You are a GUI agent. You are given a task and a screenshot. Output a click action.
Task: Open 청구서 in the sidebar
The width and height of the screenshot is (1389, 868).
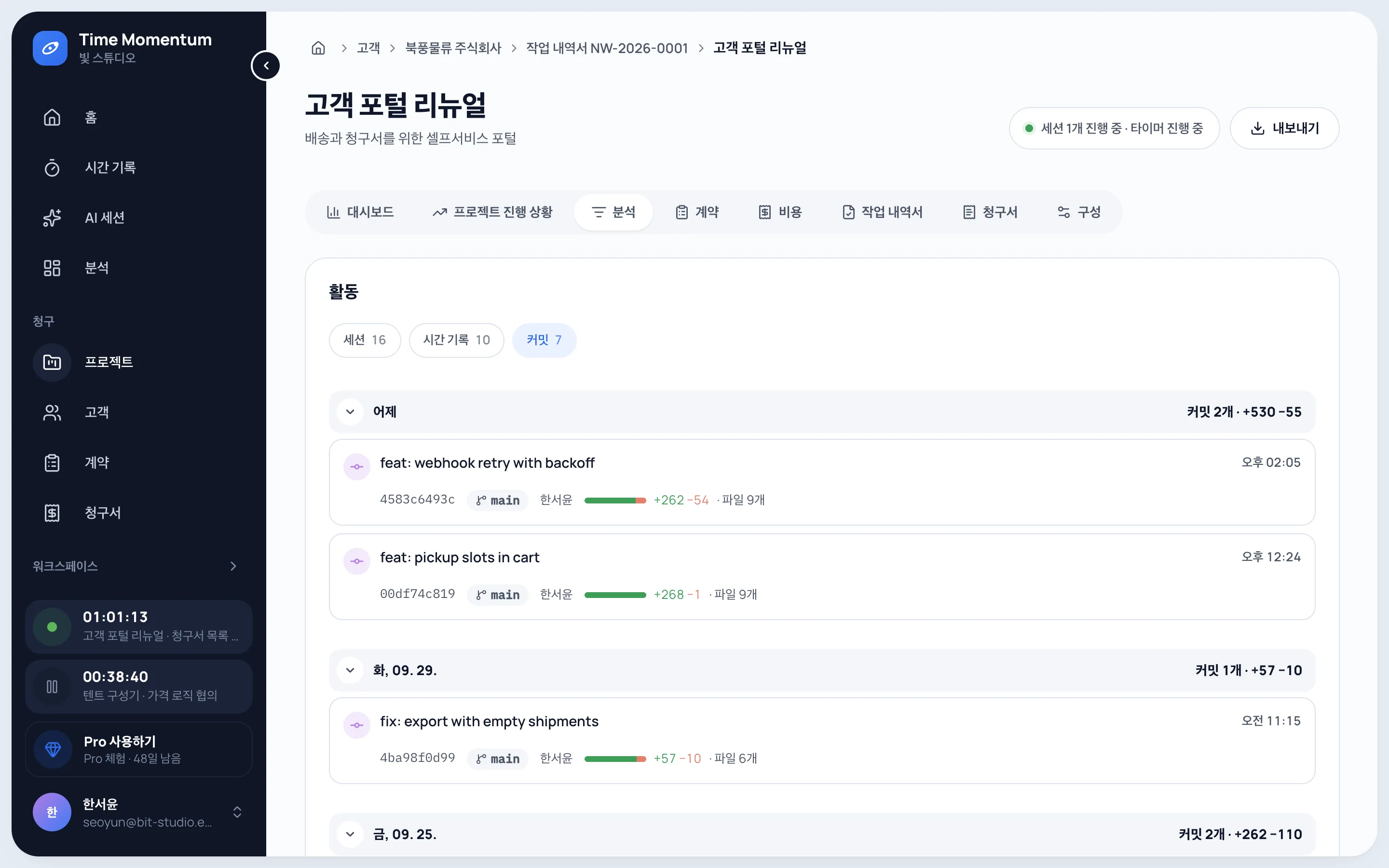(139, 513)
